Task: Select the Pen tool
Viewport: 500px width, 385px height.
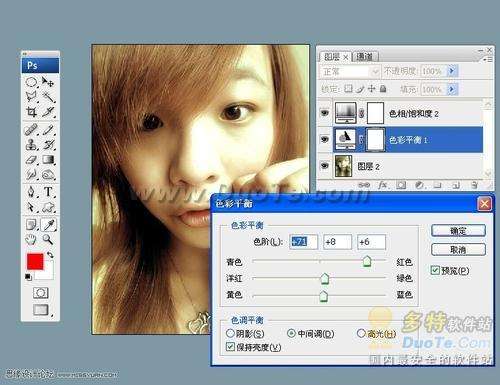Action: pyautogui.click(x=31, y=192)
